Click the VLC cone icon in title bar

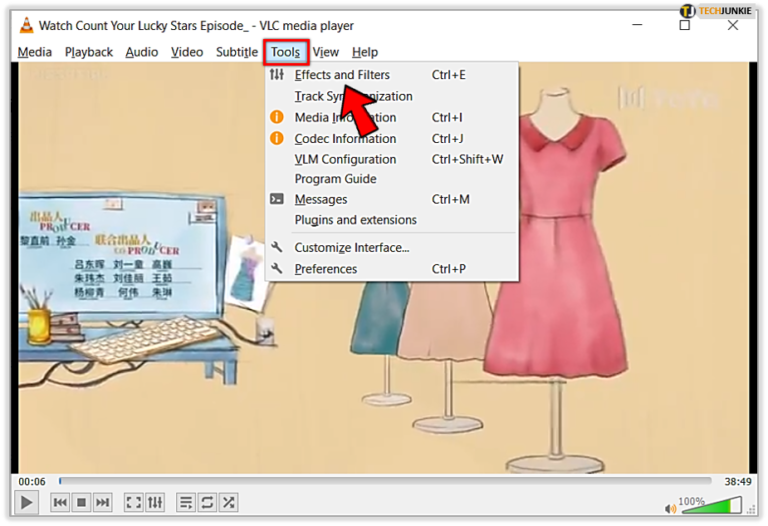pyautogui.click(x=26, y=25)
